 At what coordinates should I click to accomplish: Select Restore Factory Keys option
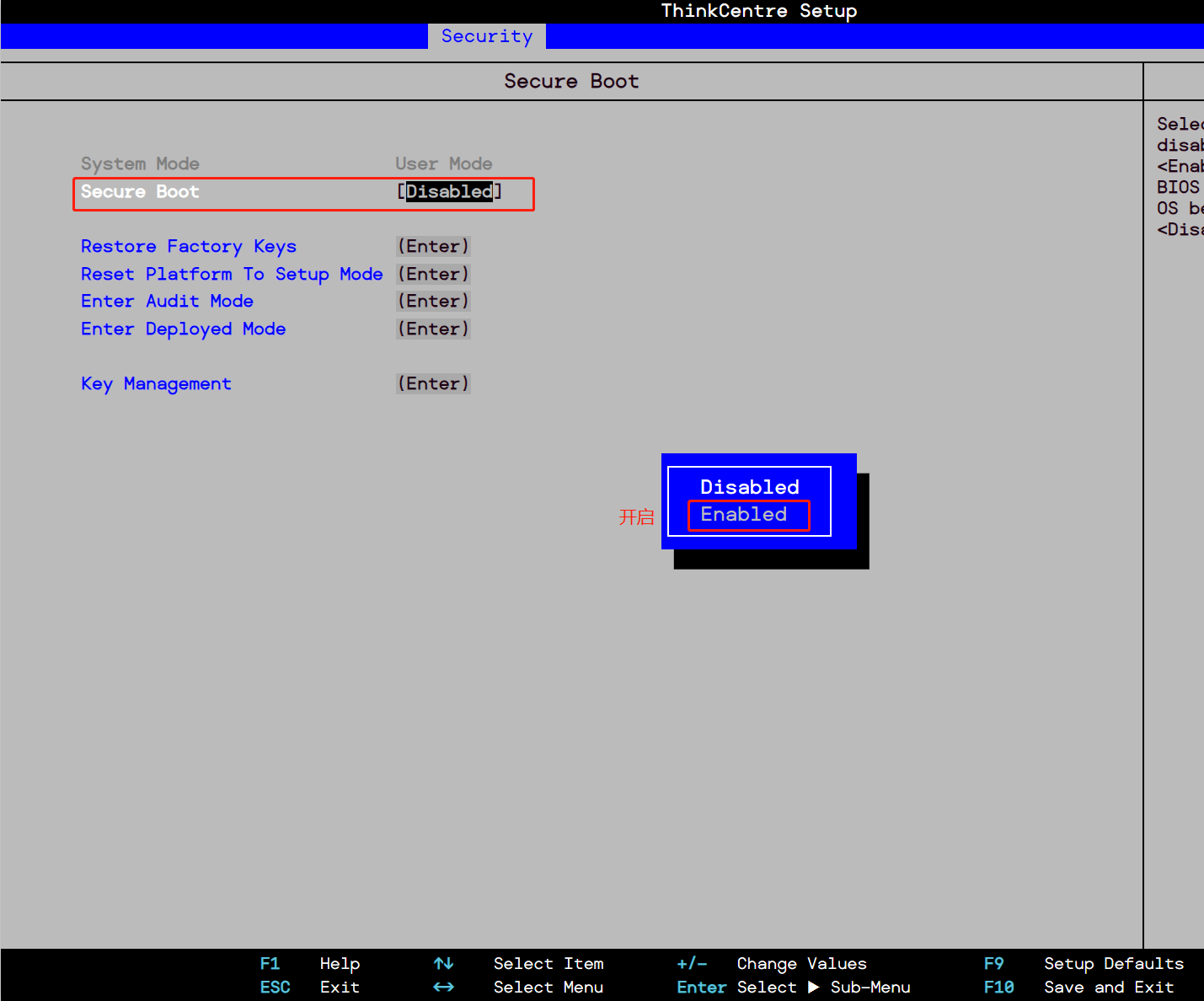coord(189,247)
